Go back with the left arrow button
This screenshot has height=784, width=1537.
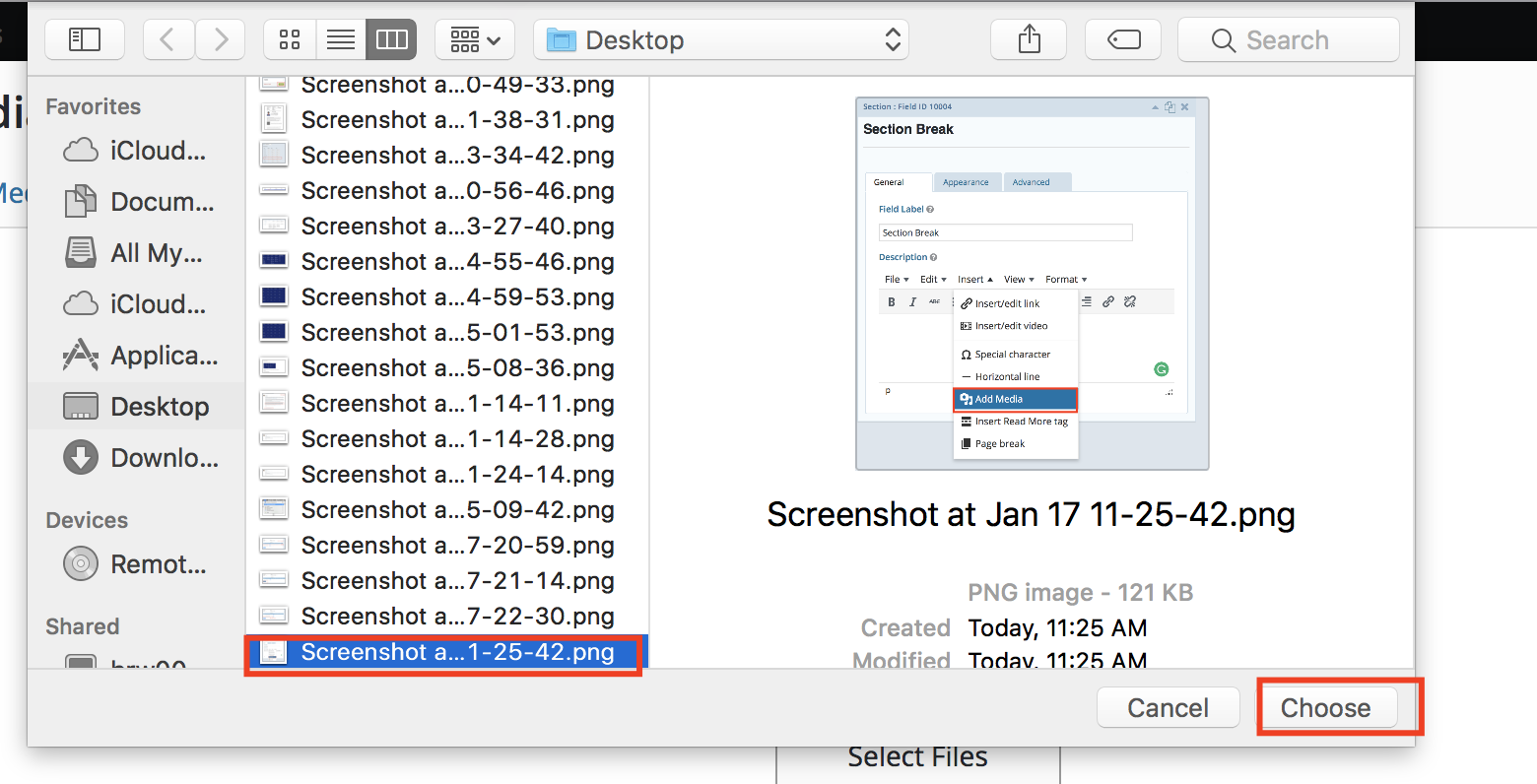click(x=168, y=39)
